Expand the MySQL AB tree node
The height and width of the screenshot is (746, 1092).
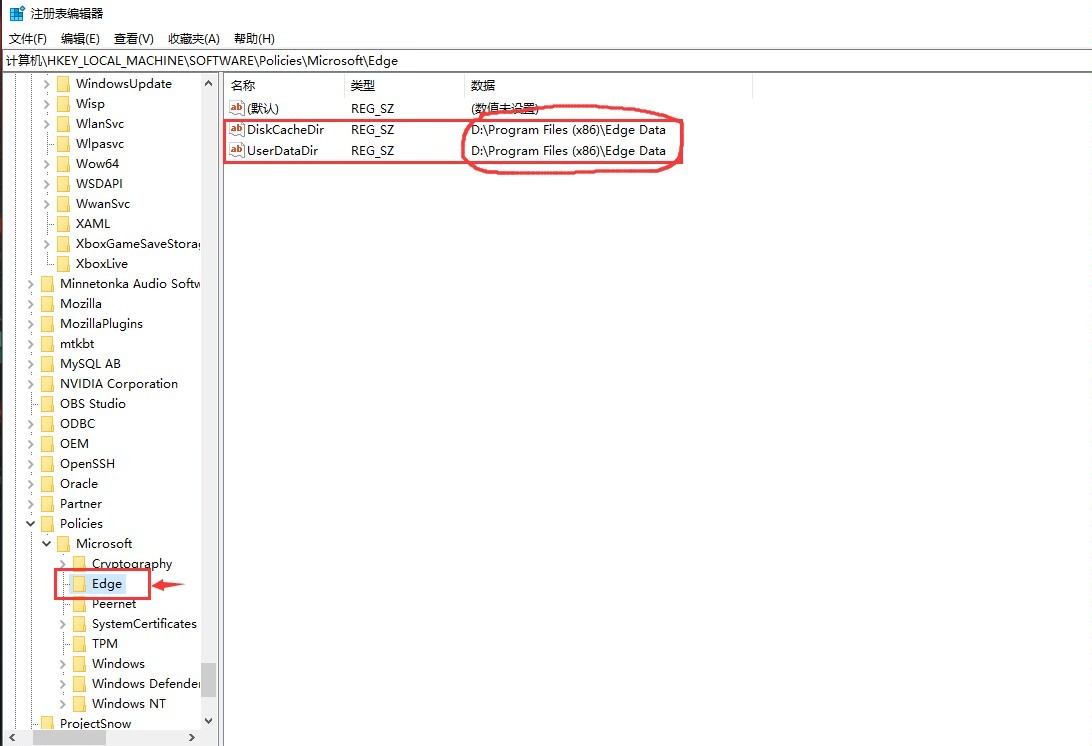click(31, 364)
